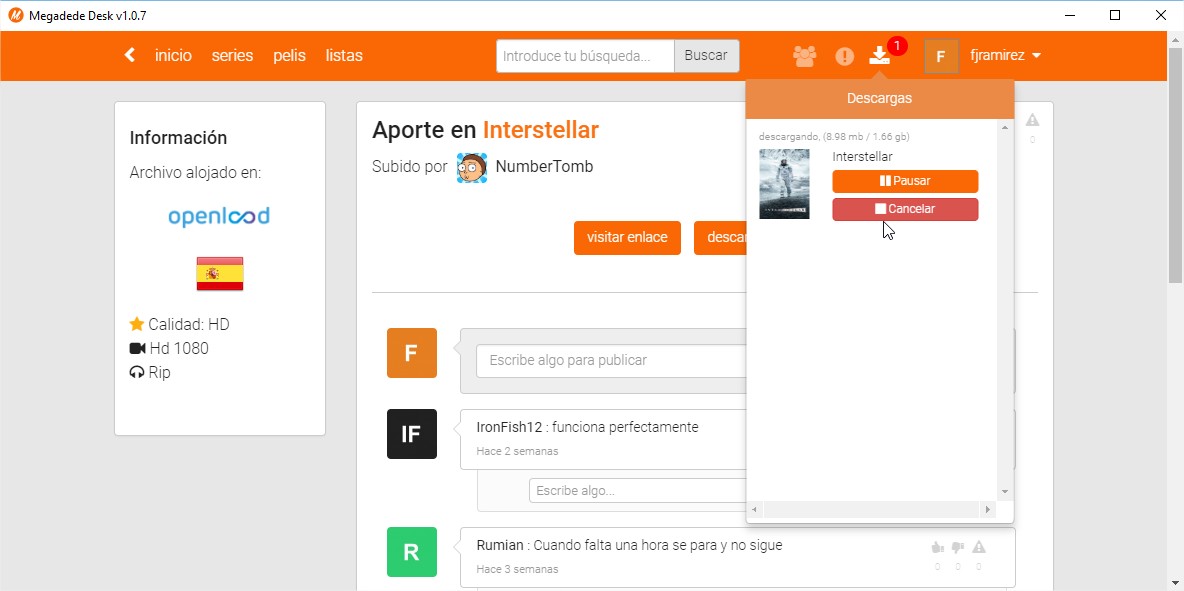
Task: Click Rumian's 'Cuando falta una hora' comment text
Action: coord(658,545)
